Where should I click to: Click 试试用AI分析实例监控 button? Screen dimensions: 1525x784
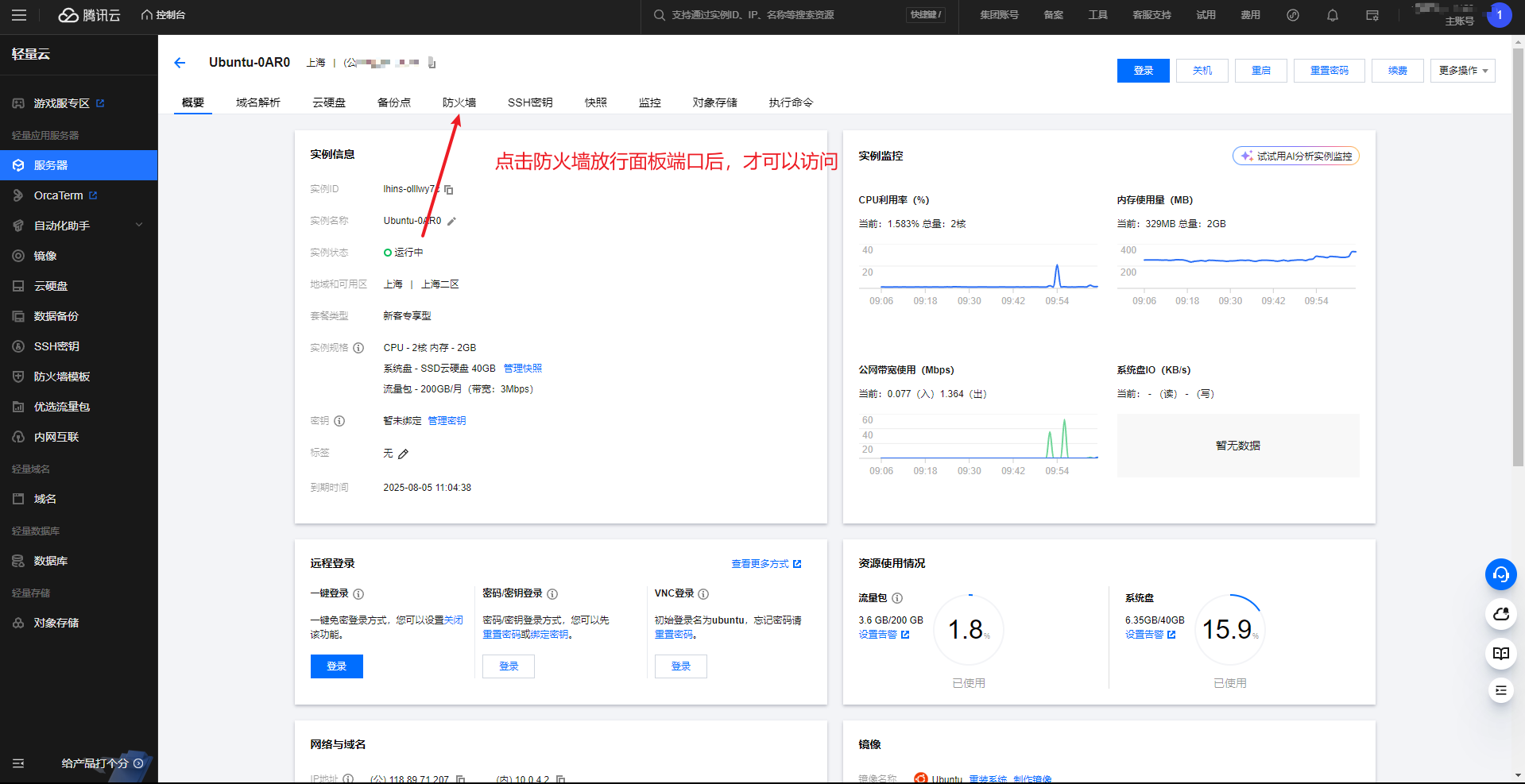point(1296,156)
